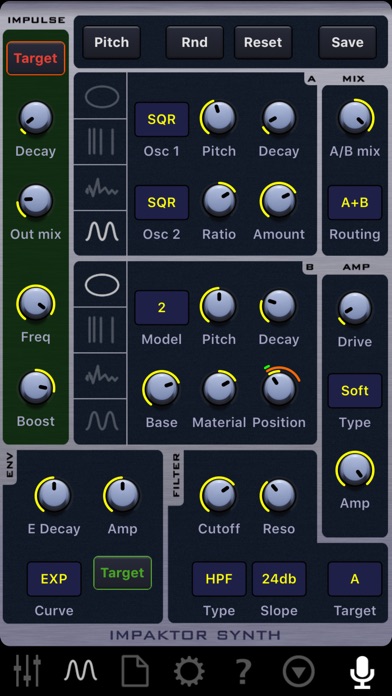This screenshot has height=696, width=392.
Task: Change Osc 1 waveform SQR selector
Action: (162, 119)
